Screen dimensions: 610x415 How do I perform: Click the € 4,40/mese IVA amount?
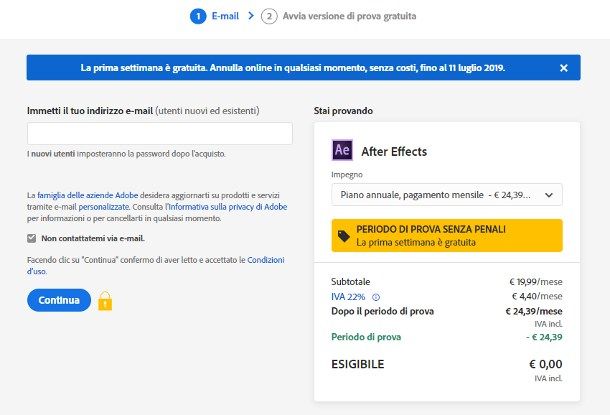536,296
